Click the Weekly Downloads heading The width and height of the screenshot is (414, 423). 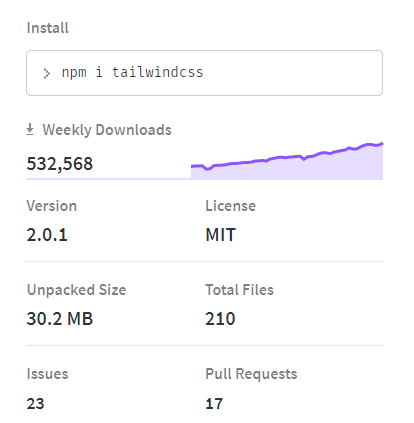pyautogui.click(x=107, y=130)
